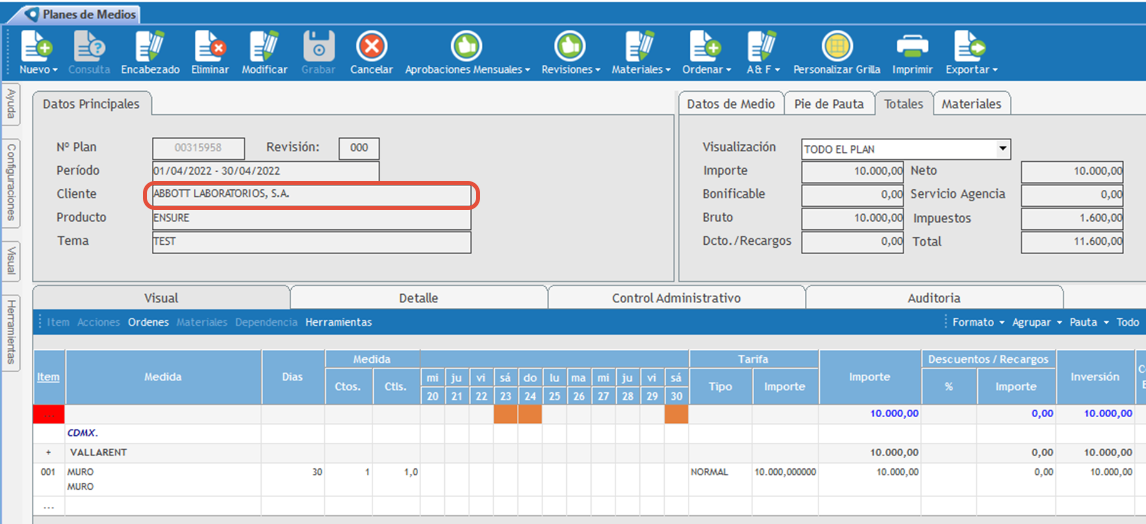Select the CDMX. group row
1146x524 pixels.
(x=588, y=433)
